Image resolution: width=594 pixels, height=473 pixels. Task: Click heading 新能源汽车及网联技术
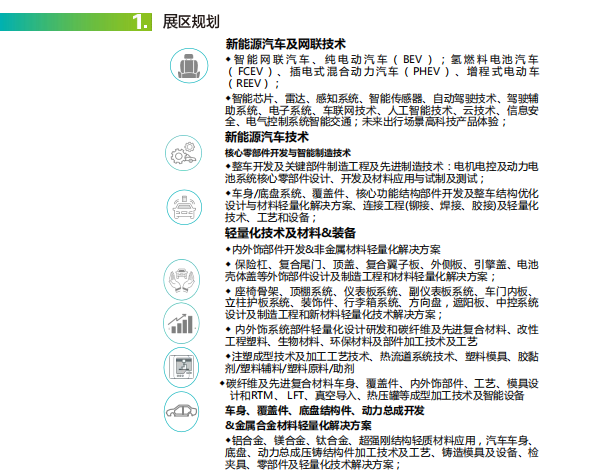point(286,44)
